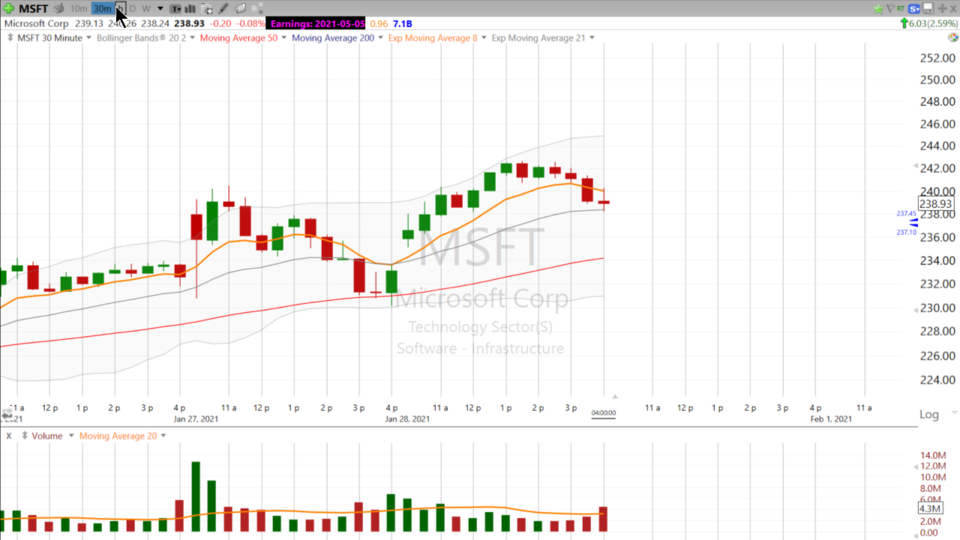The height and width of the screenshot is (540, 960).
Task: Click the 14.0M volume axis label
Action: click(x=932, y=455)
